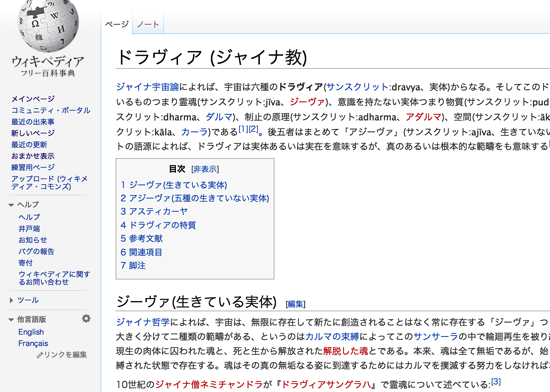Jump to contents item 4 ドラヴィアの特質
The height and width of the screenshot is (392, 550).
click(x=158, y=225)
